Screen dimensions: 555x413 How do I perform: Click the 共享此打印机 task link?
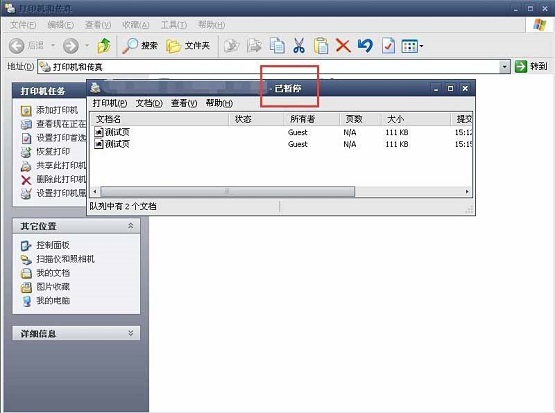click(x=61, y=165)
